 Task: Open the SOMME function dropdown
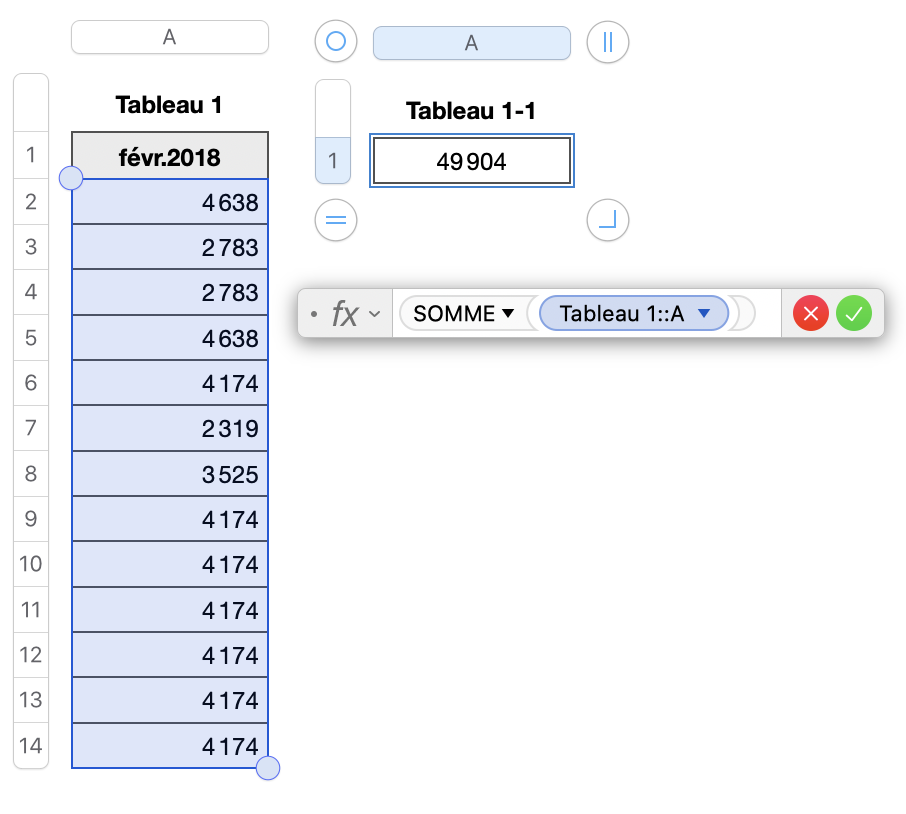[508, 314]
